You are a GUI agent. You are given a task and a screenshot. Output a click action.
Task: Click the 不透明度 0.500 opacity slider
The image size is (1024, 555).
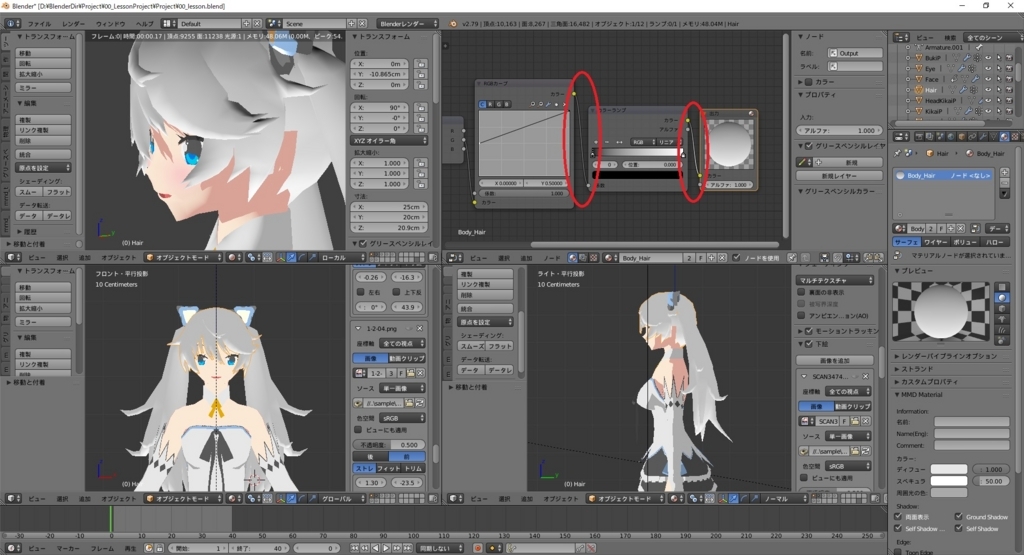390,445
